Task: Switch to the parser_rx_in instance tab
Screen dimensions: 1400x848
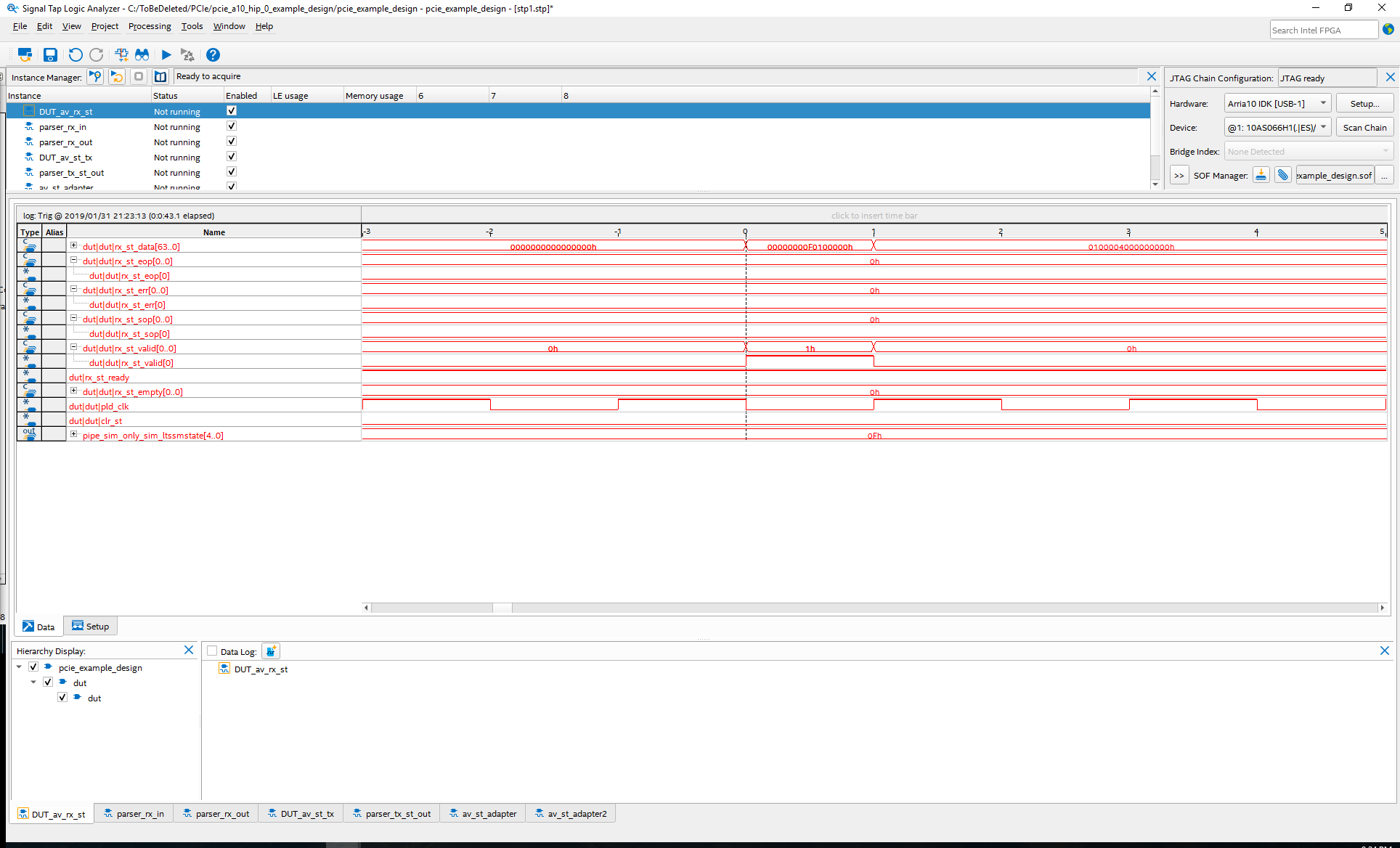Action: tap(134, 814)
